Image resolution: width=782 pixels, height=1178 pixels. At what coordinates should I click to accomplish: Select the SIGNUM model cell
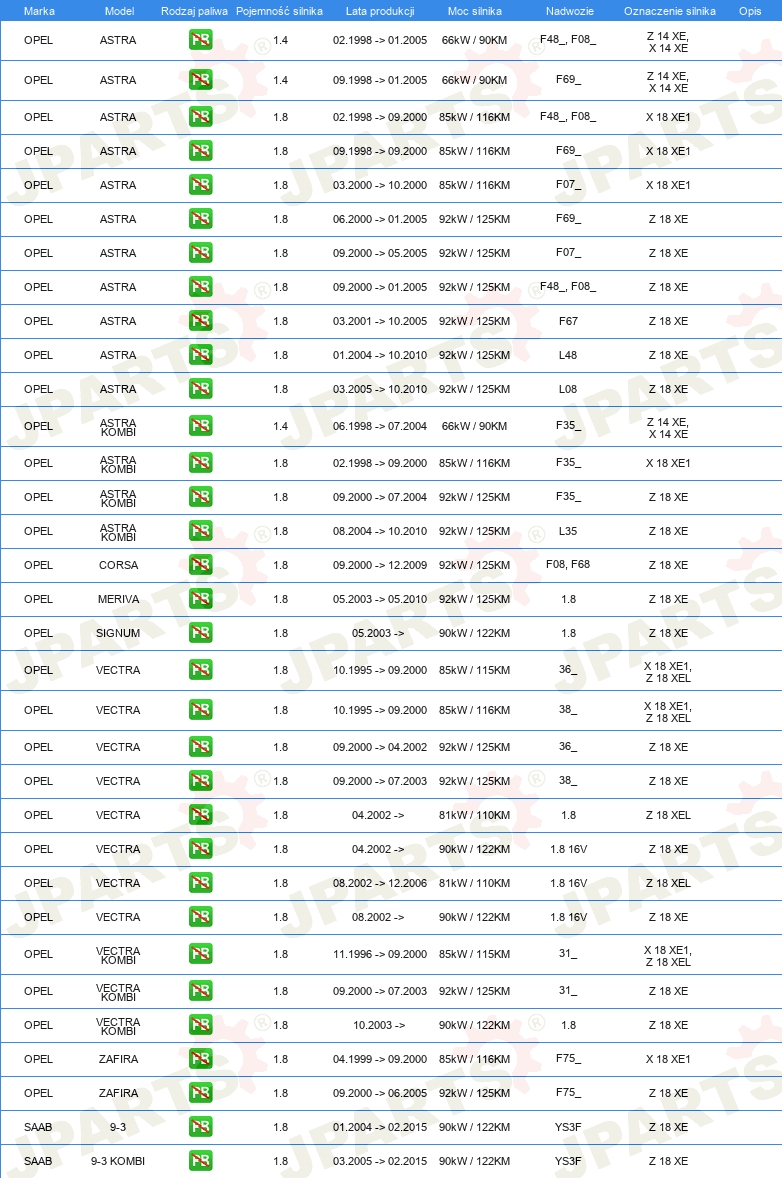[118, 633]
